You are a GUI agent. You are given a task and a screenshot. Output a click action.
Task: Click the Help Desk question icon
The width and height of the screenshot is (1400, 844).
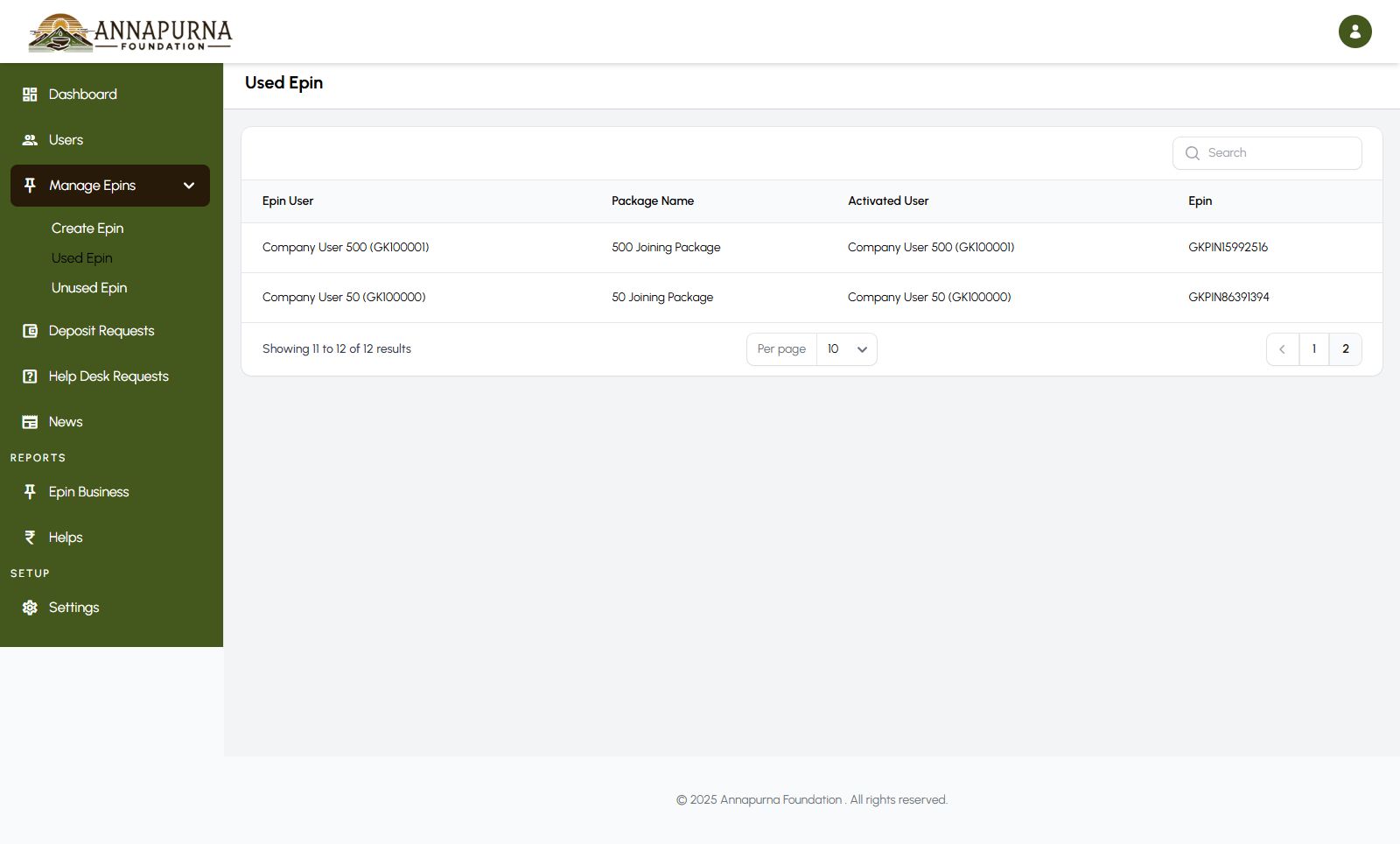click(x=30, y=376)
